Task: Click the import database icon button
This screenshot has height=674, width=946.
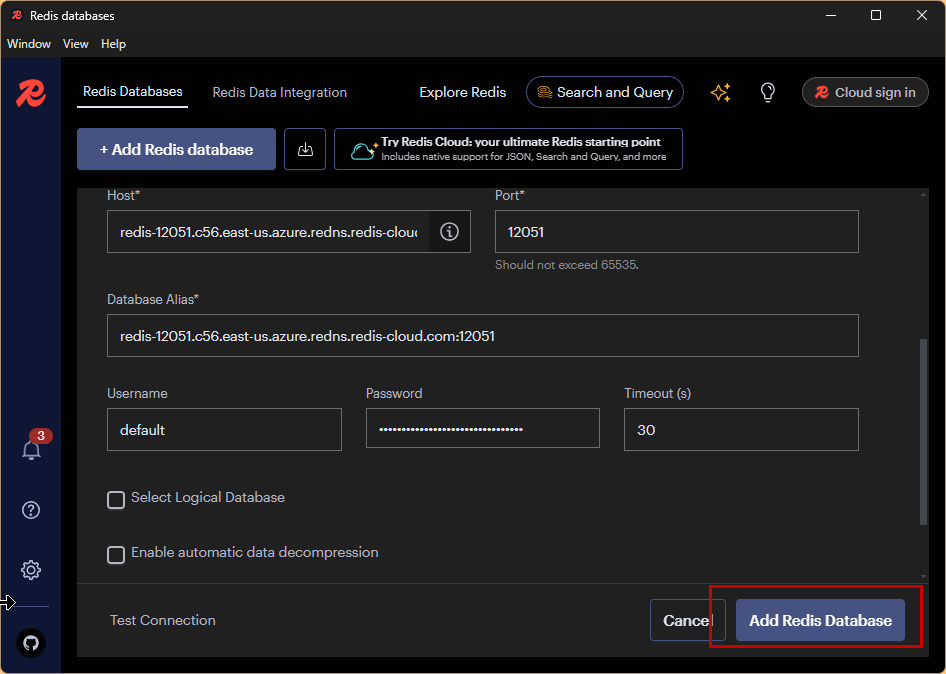Action: point(305,149)
